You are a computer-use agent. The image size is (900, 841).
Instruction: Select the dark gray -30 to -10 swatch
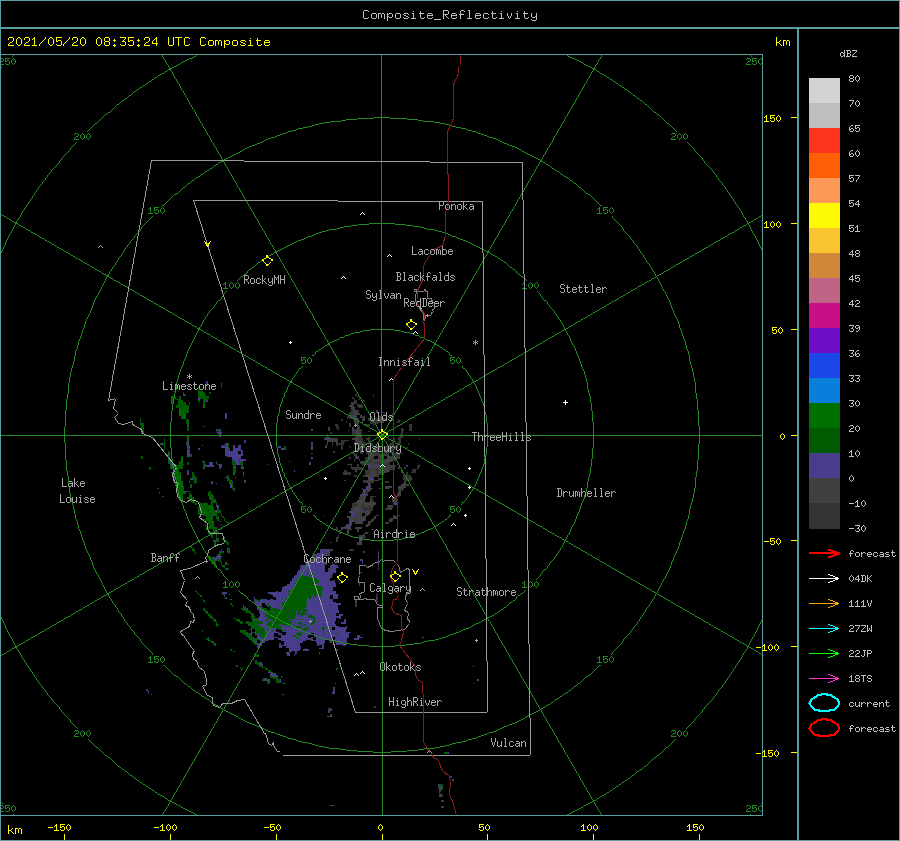(824, 516)
